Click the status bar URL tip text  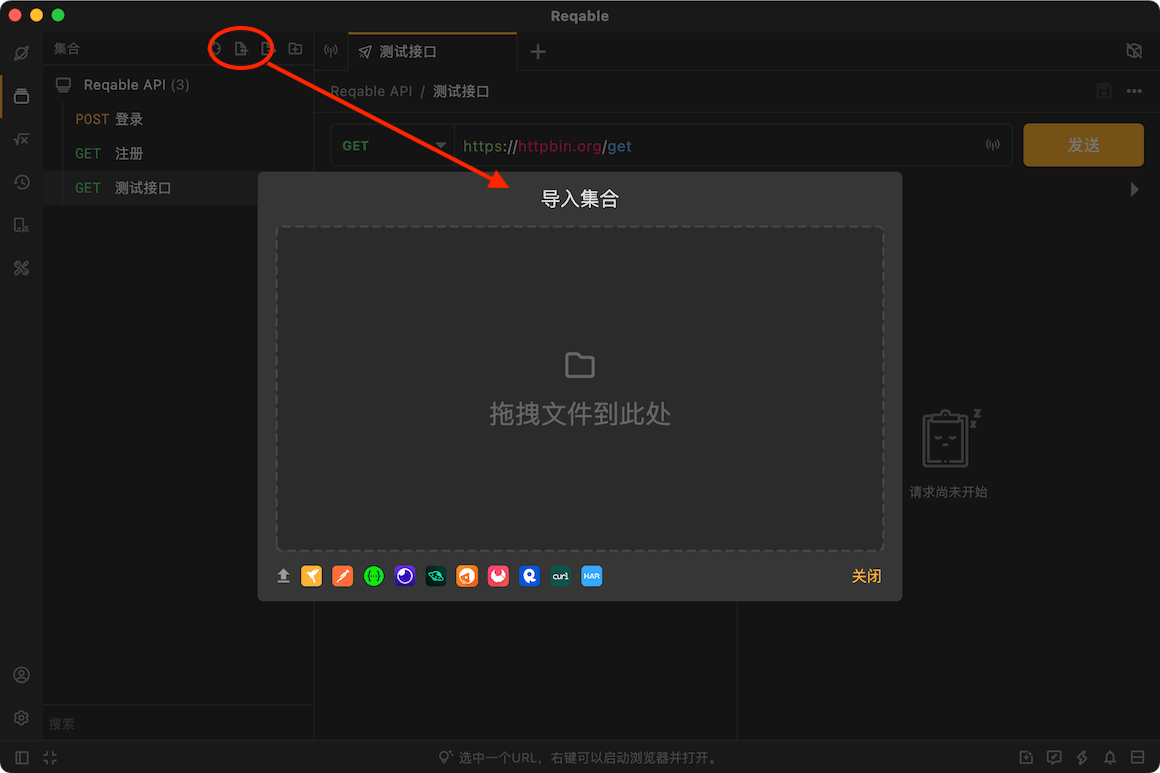tap(587, 757)
